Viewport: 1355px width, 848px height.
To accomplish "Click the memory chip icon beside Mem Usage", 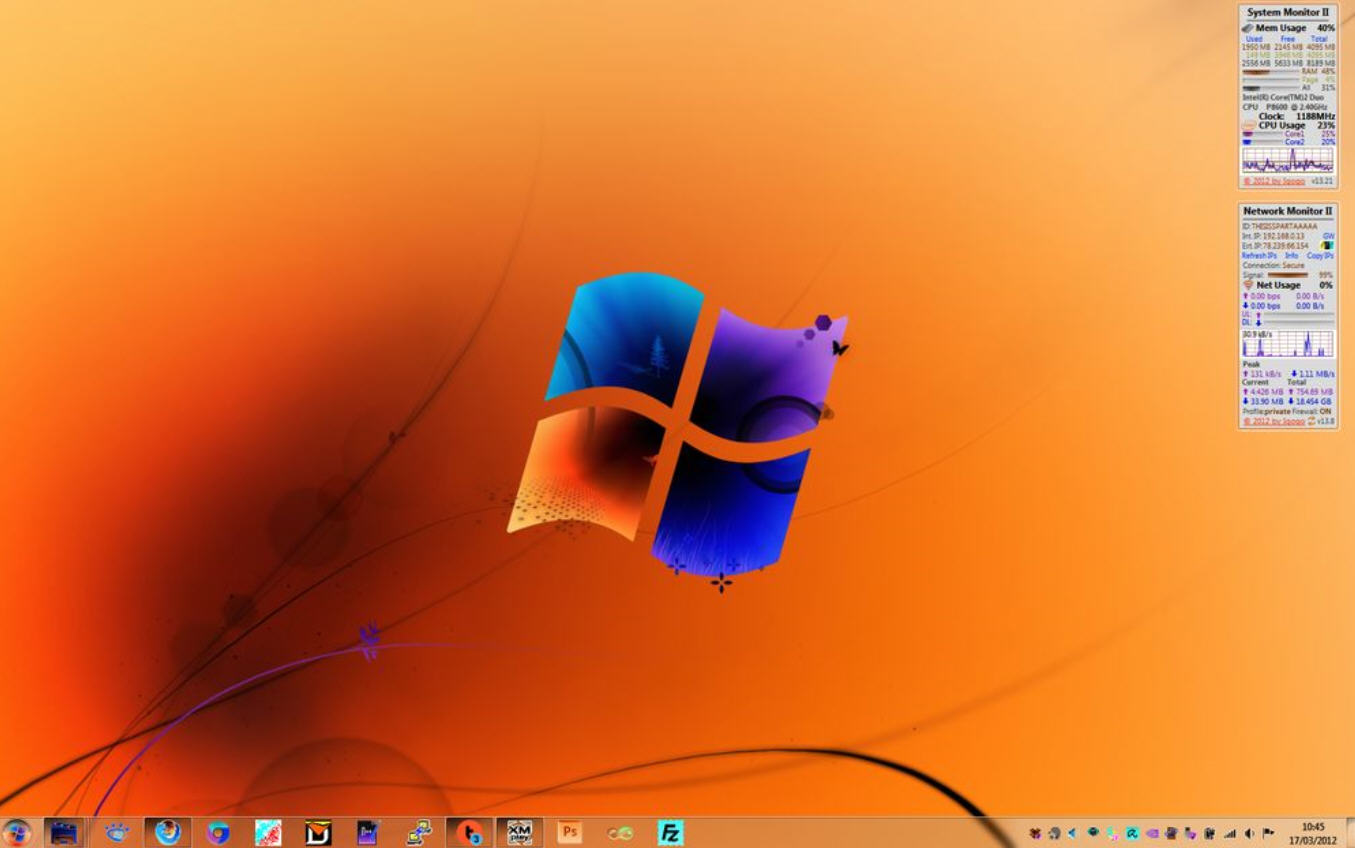I will (1248, 28).
